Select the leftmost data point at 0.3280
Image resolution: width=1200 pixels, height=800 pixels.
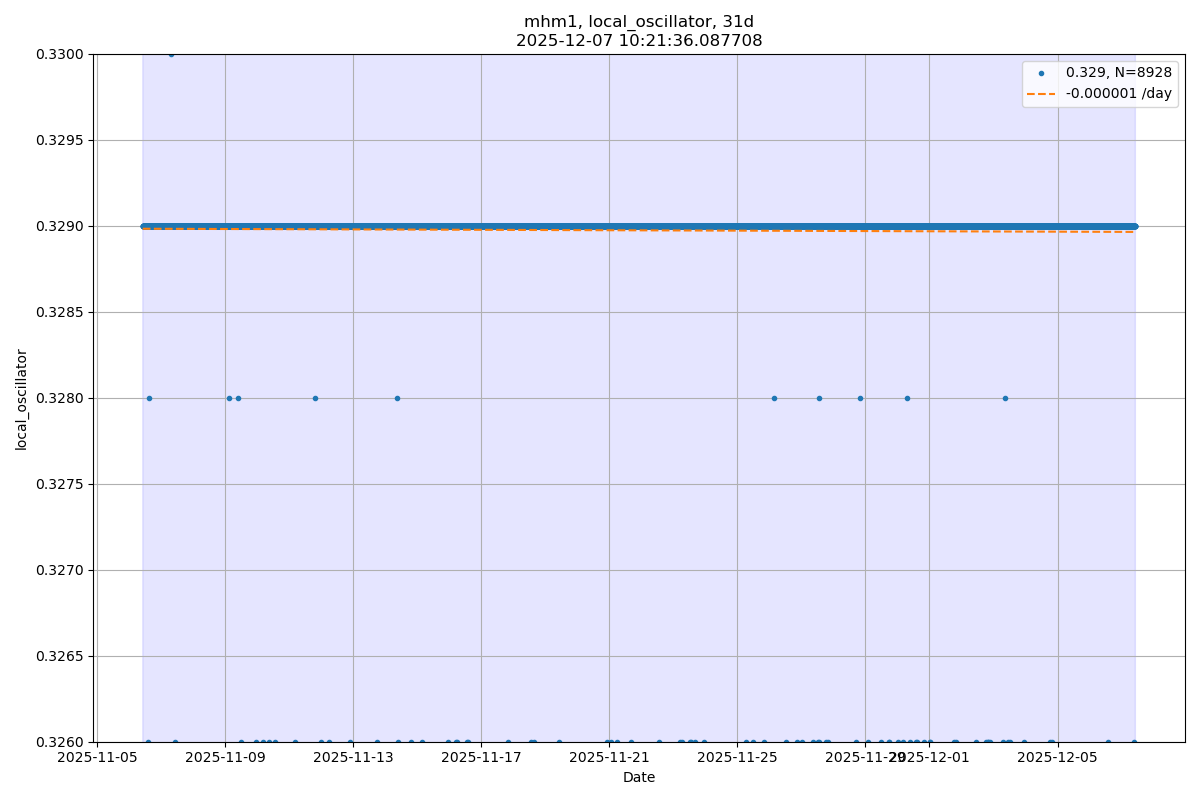(x=149, y=398)
